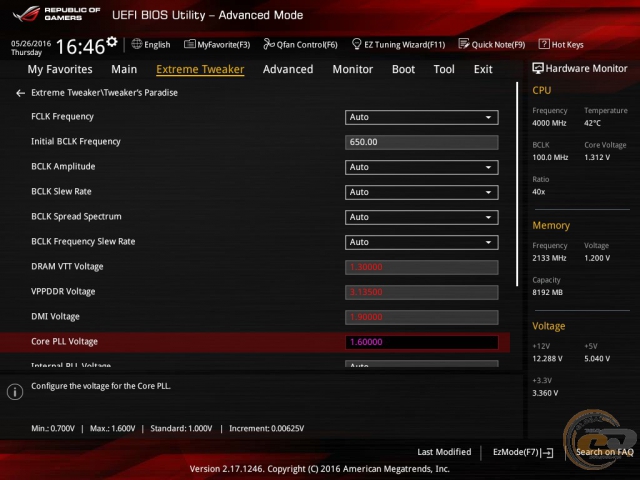Viewport: 640px width, 480px height.
Task: Click Search on FAQ
Action: 604,452
